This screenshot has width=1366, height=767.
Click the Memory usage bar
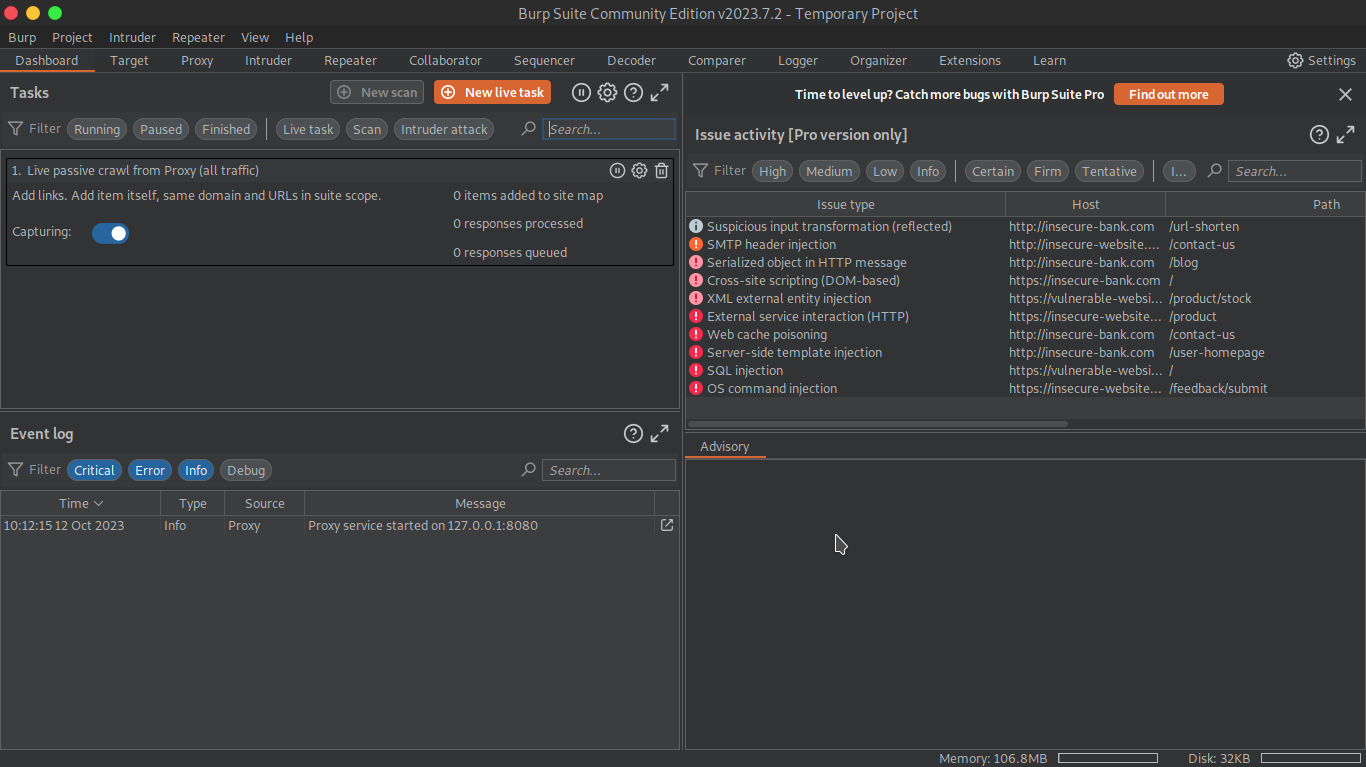pyautogui.click(x=1107, y=758)
